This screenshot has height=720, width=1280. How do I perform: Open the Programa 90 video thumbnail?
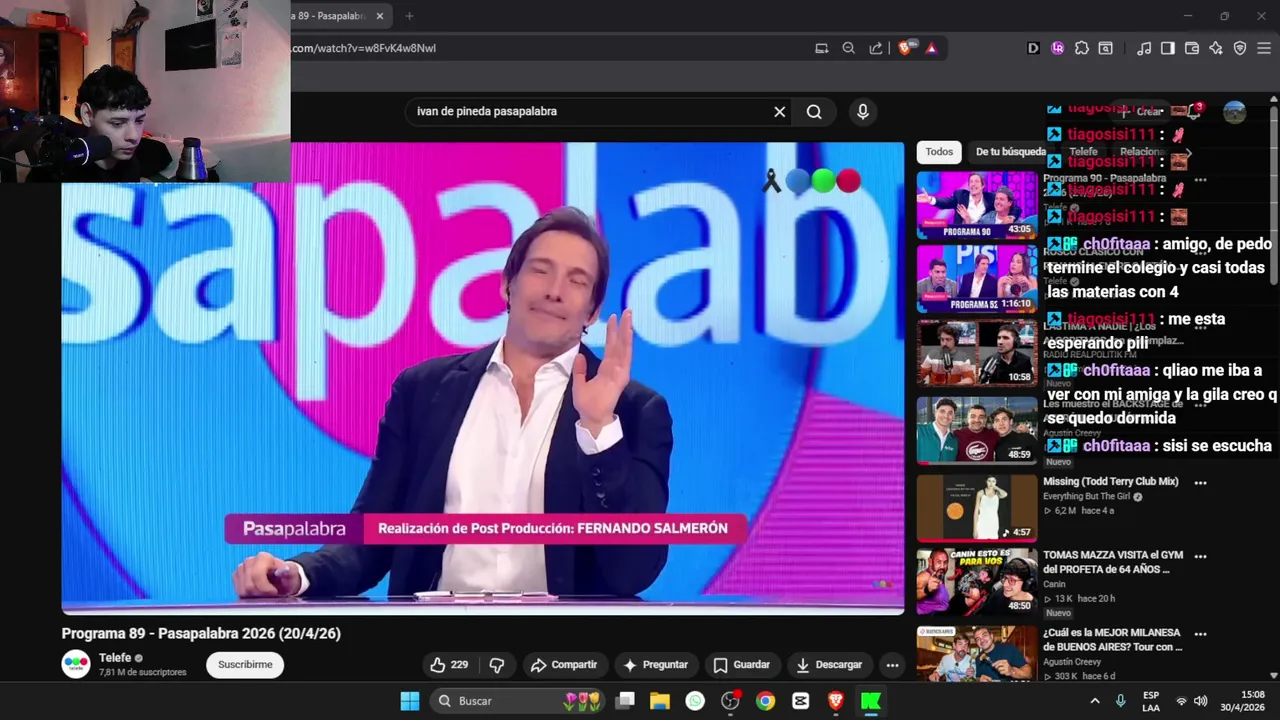point(977,205)
